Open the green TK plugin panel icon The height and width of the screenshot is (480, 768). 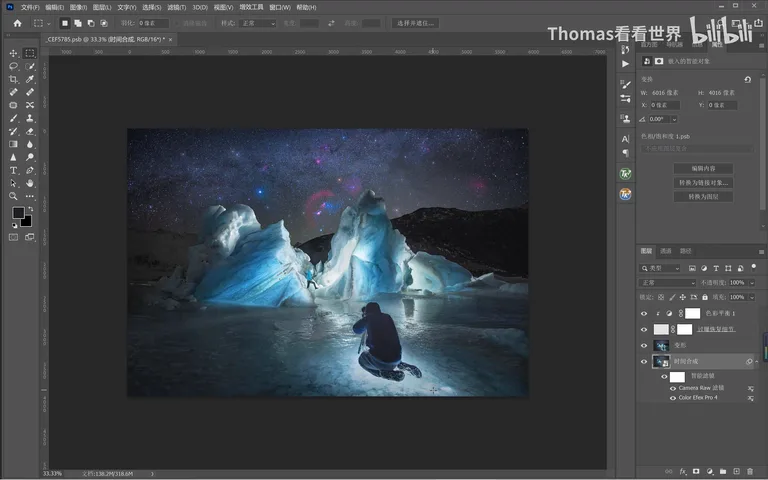click(x=625, y=174)
